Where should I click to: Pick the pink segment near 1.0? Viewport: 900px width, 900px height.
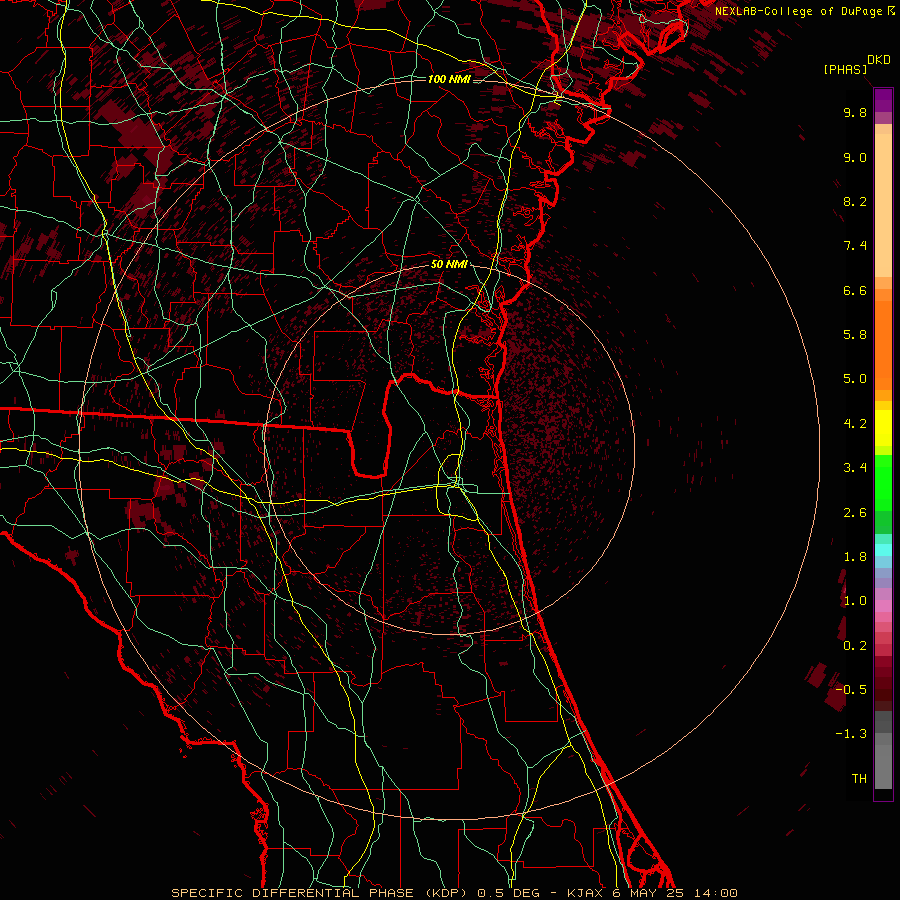coord(883,606)
